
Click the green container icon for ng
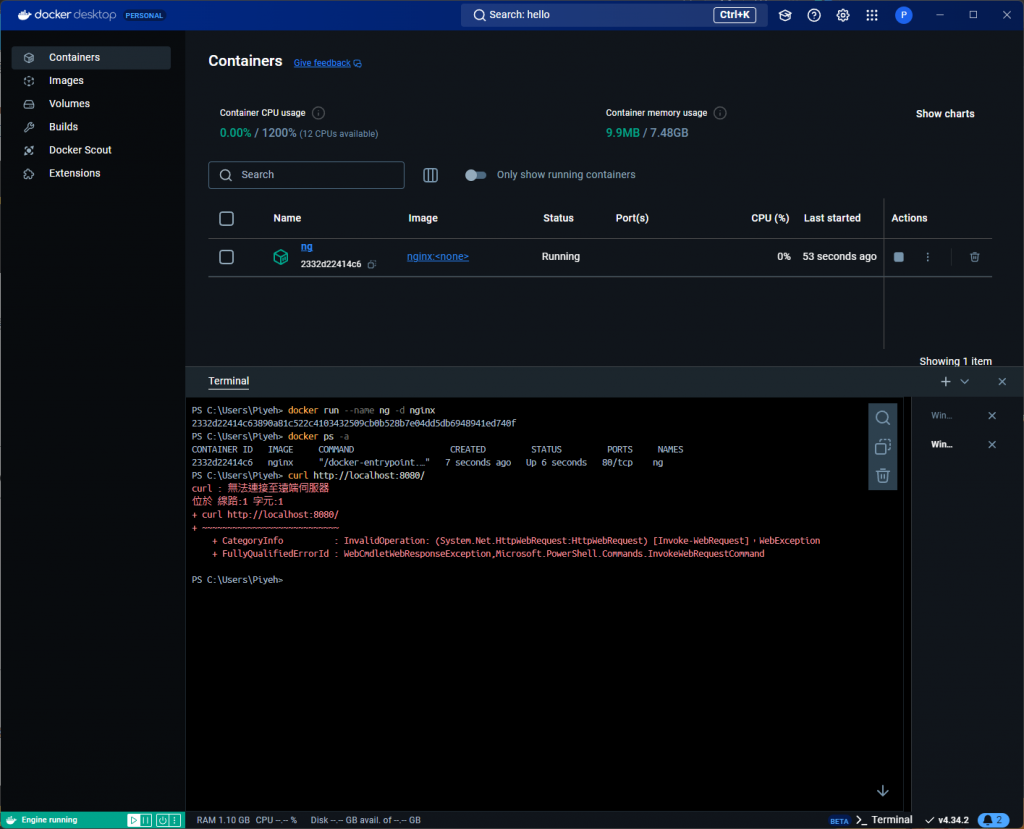tap(281, 257)
